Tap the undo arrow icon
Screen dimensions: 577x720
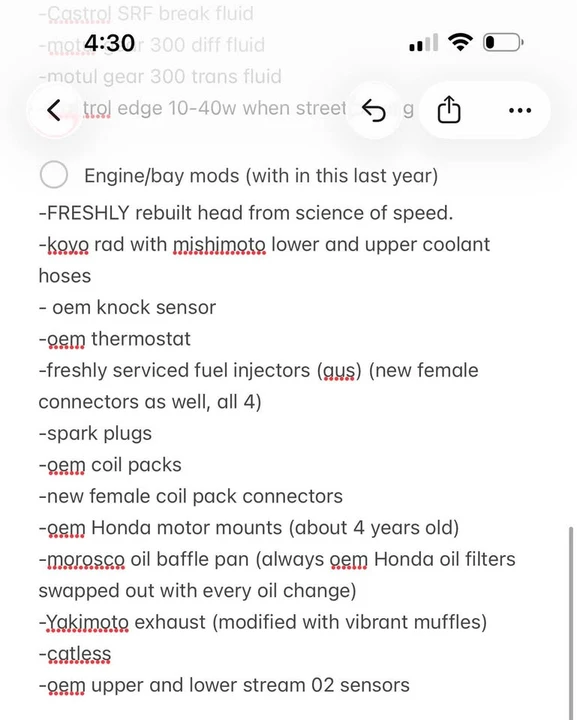(374, 111)
